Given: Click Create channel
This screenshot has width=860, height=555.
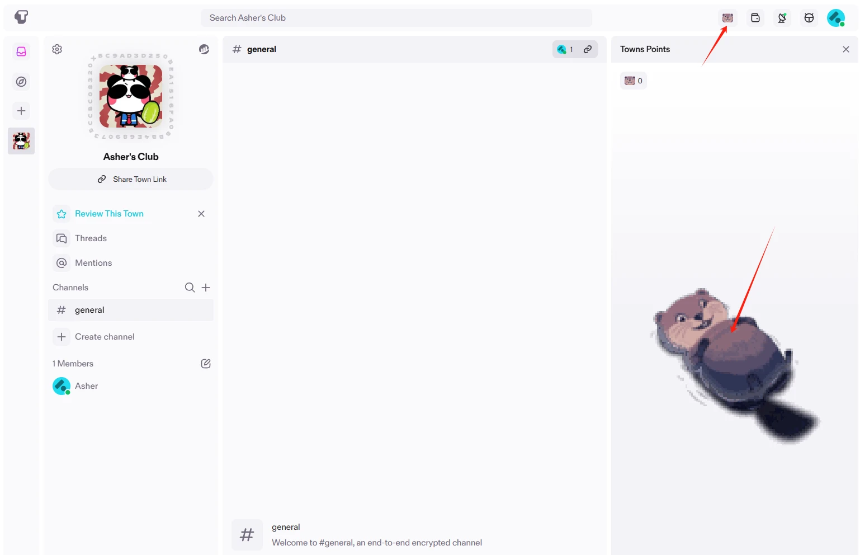Looking at the screenshot, I should click(131, 337).
